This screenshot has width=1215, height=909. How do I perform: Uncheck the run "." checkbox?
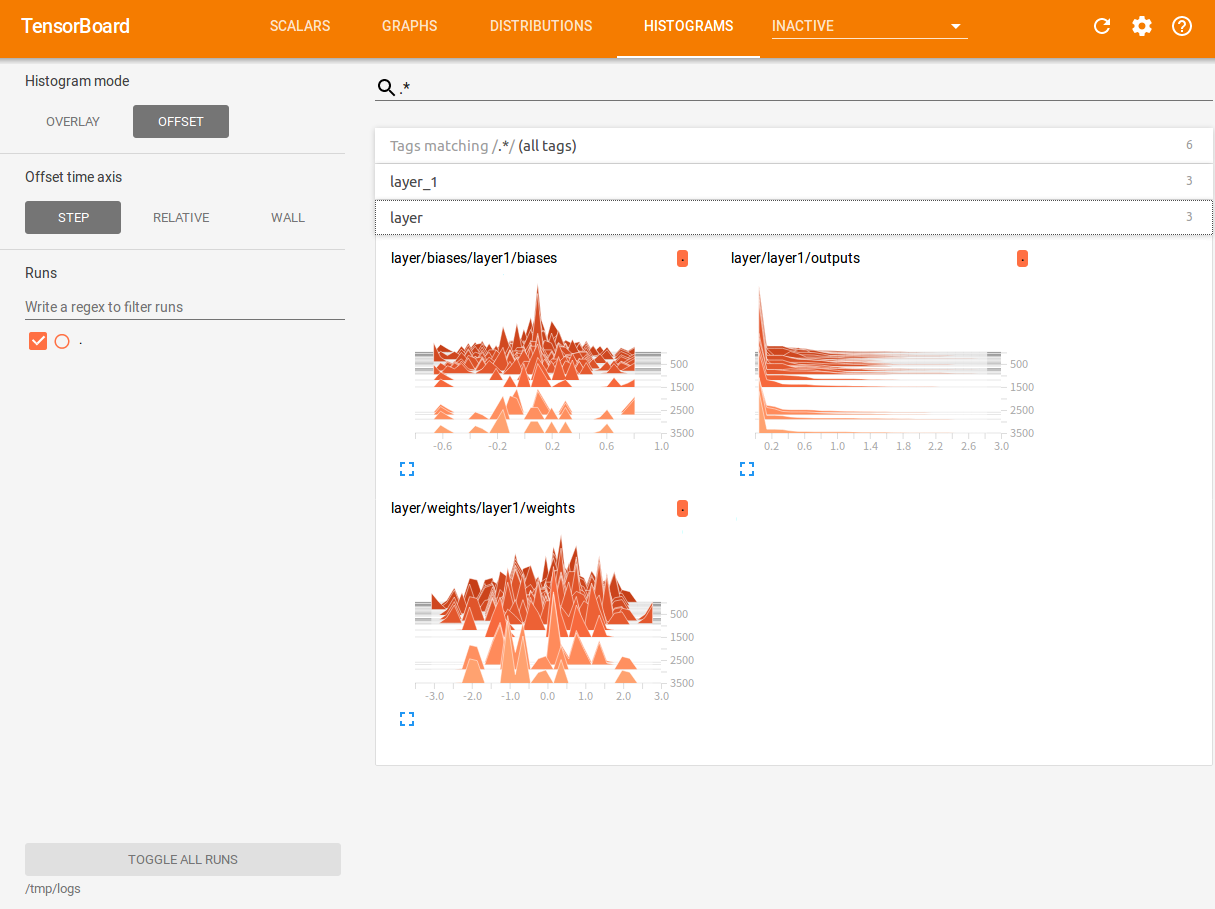[x=38, y=341]
